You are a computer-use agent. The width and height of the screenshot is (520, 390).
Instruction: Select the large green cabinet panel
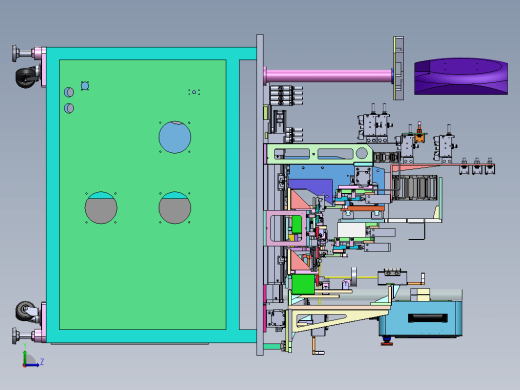point(143,194)
